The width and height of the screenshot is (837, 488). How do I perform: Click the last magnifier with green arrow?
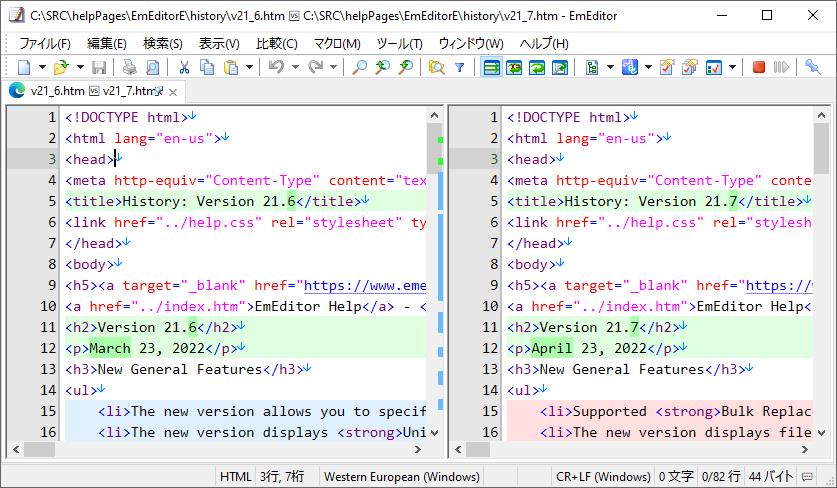pos(406,67)
